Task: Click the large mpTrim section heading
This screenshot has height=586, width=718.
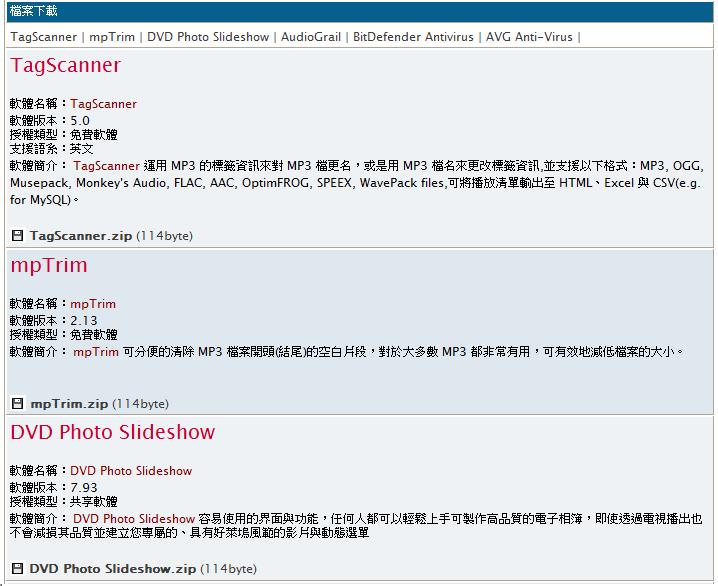Action: coord(49,266)
